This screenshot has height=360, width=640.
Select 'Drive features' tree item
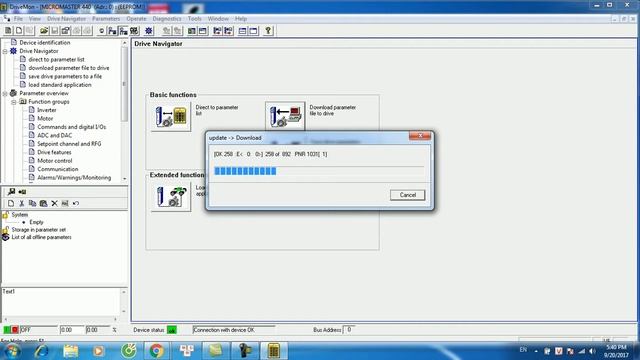point(54,152)
